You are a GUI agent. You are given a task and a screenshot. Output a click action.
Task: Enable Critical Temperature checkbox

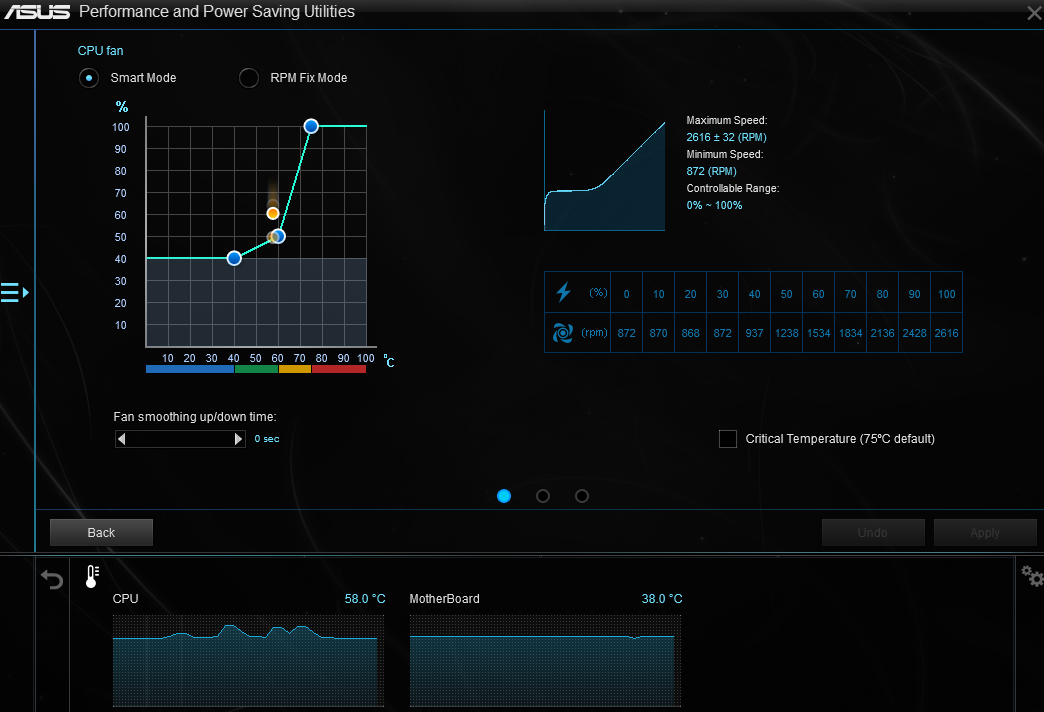pos(728,439)
